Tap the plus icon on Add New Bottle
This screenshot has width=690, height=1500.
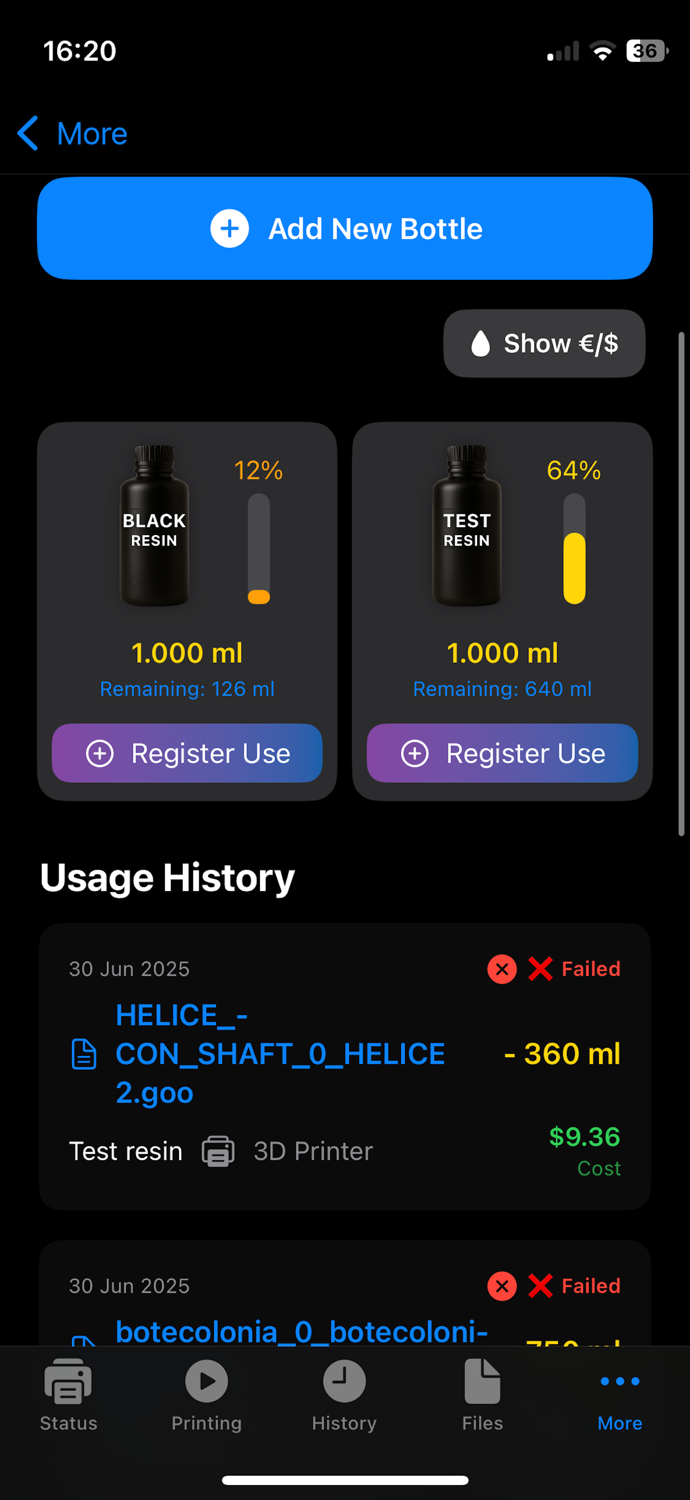pos(229,229)
